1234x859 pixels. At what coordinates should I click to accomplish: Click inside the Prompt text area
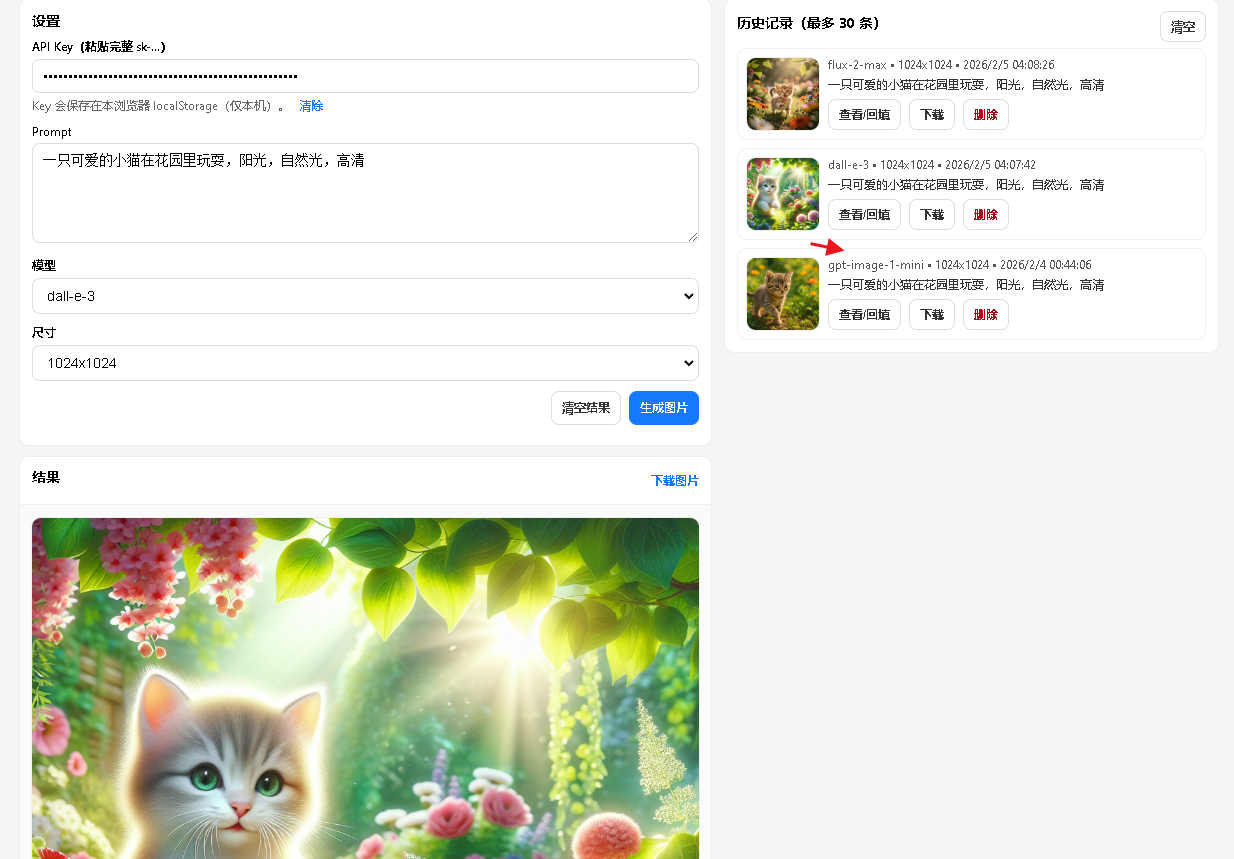point(365,192)
